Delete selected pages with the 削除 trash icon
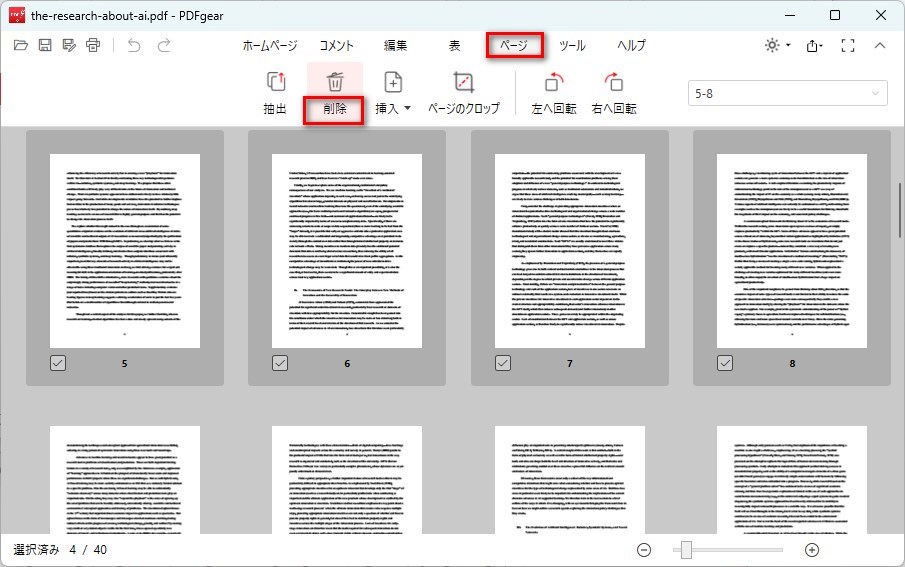Viewport: 905px width, 567px height. pos(335,82)
